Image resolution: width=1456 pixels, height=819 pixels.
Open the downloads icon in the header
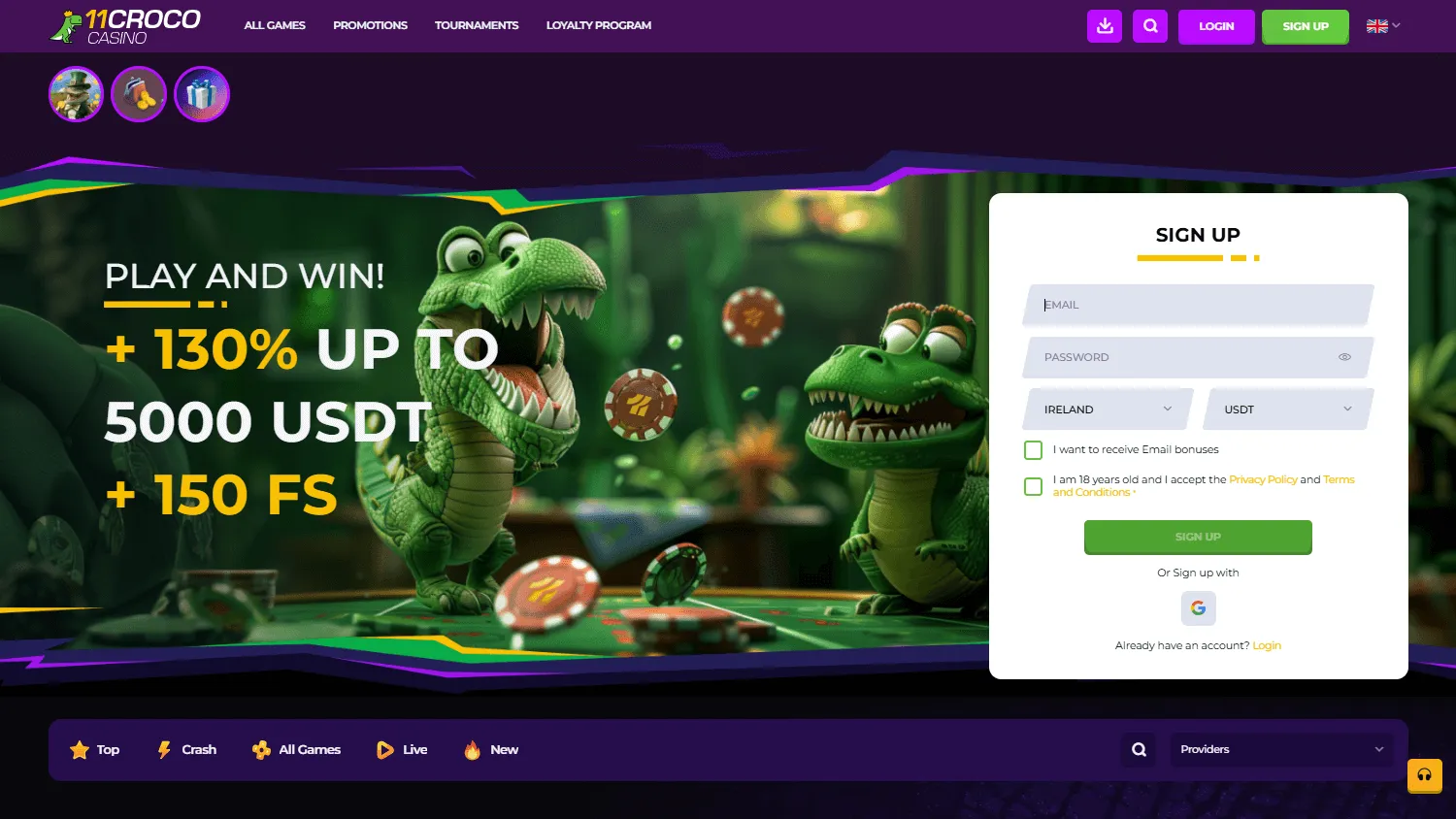click(1104, 26)
